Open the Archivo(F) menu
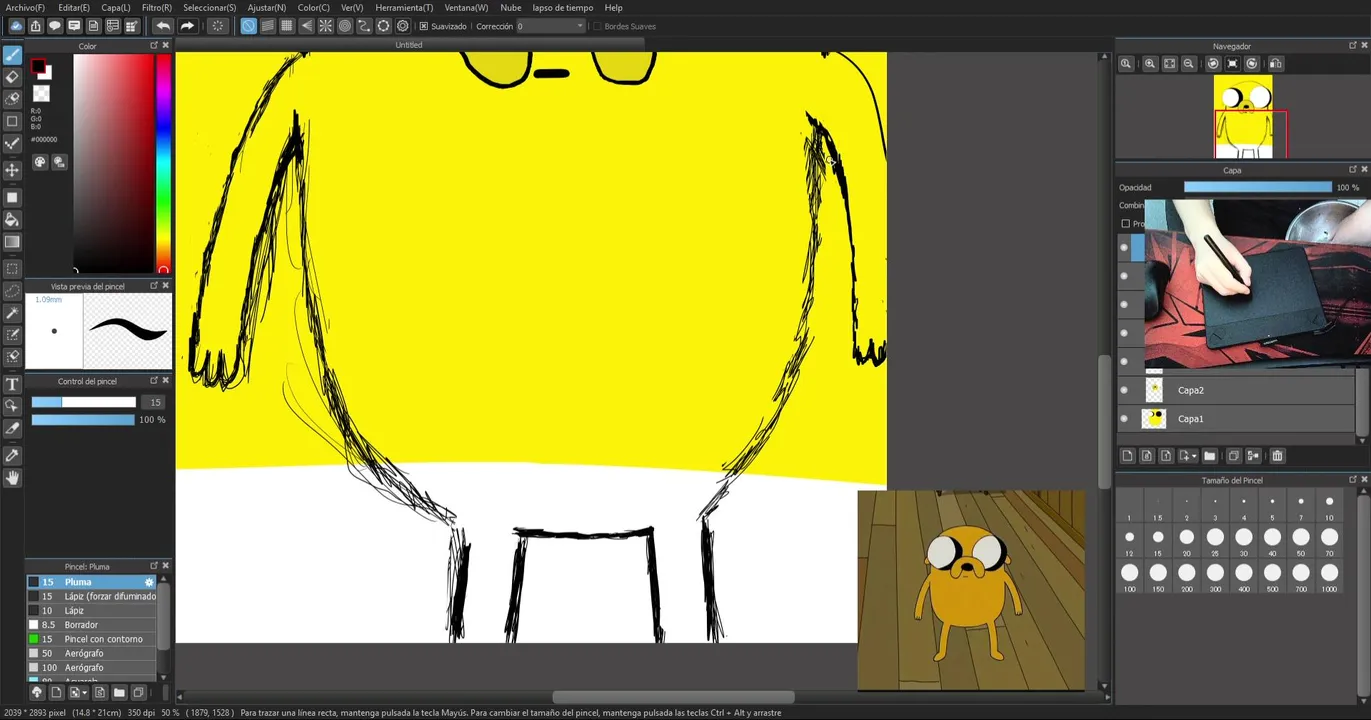The width and height of the screenshot is (1371, 720). pyautogui.click(x=25, y=7)
